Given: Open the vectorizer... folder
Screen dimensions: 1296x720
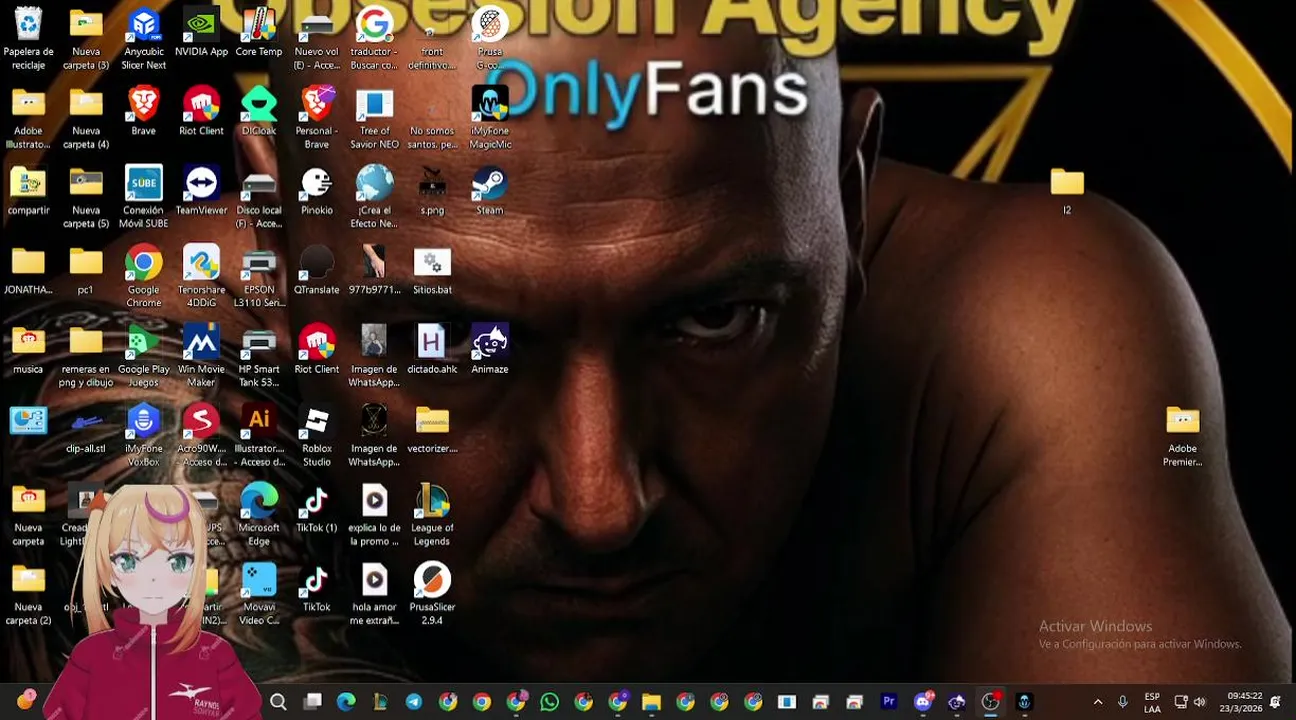Looking at the screenshot, I should [x=432, y=429].
